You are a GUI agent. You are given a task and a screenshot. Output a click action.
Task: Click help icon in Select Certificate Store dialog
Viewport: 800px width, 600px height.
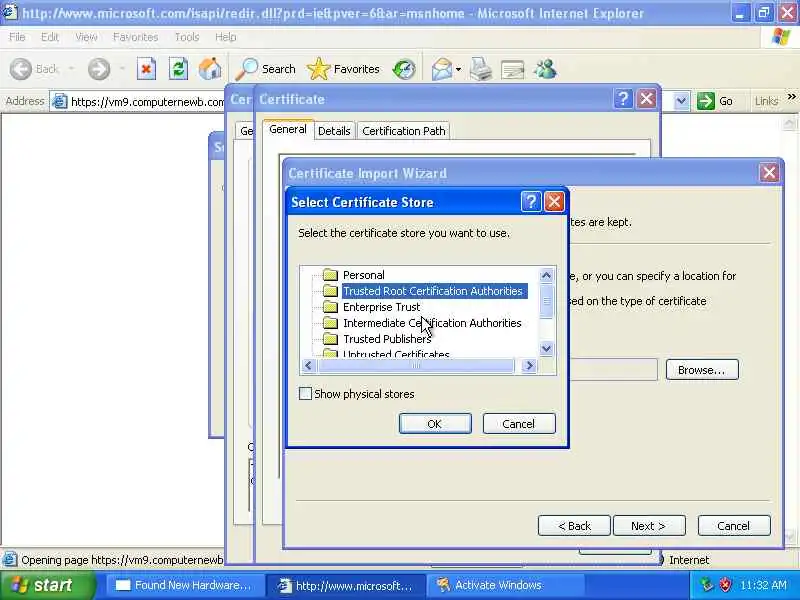pos(531,202)
